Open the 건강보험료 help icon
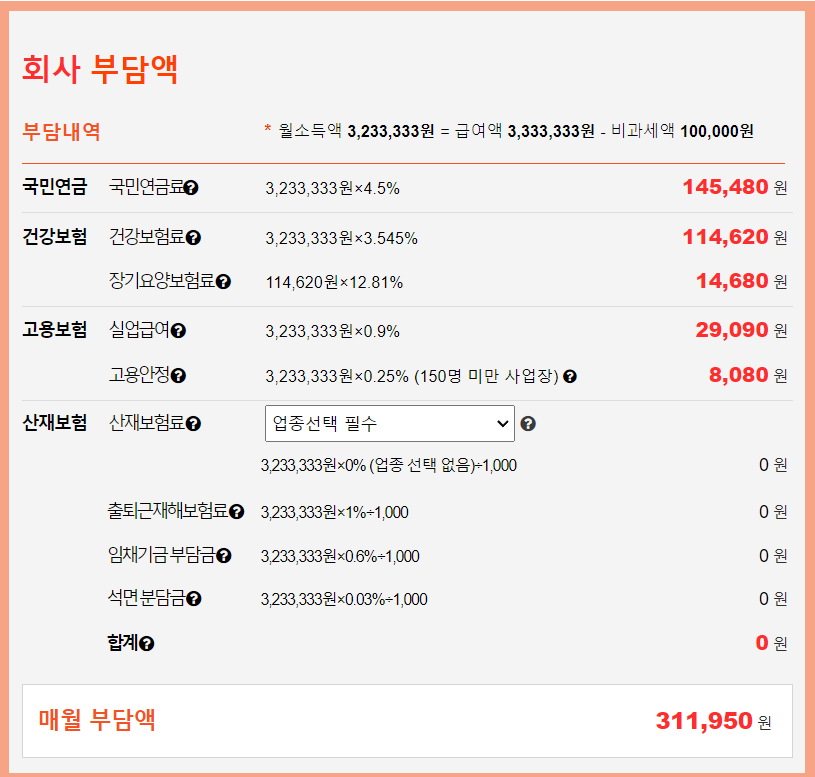815x777 pixels. coord(194,239)
